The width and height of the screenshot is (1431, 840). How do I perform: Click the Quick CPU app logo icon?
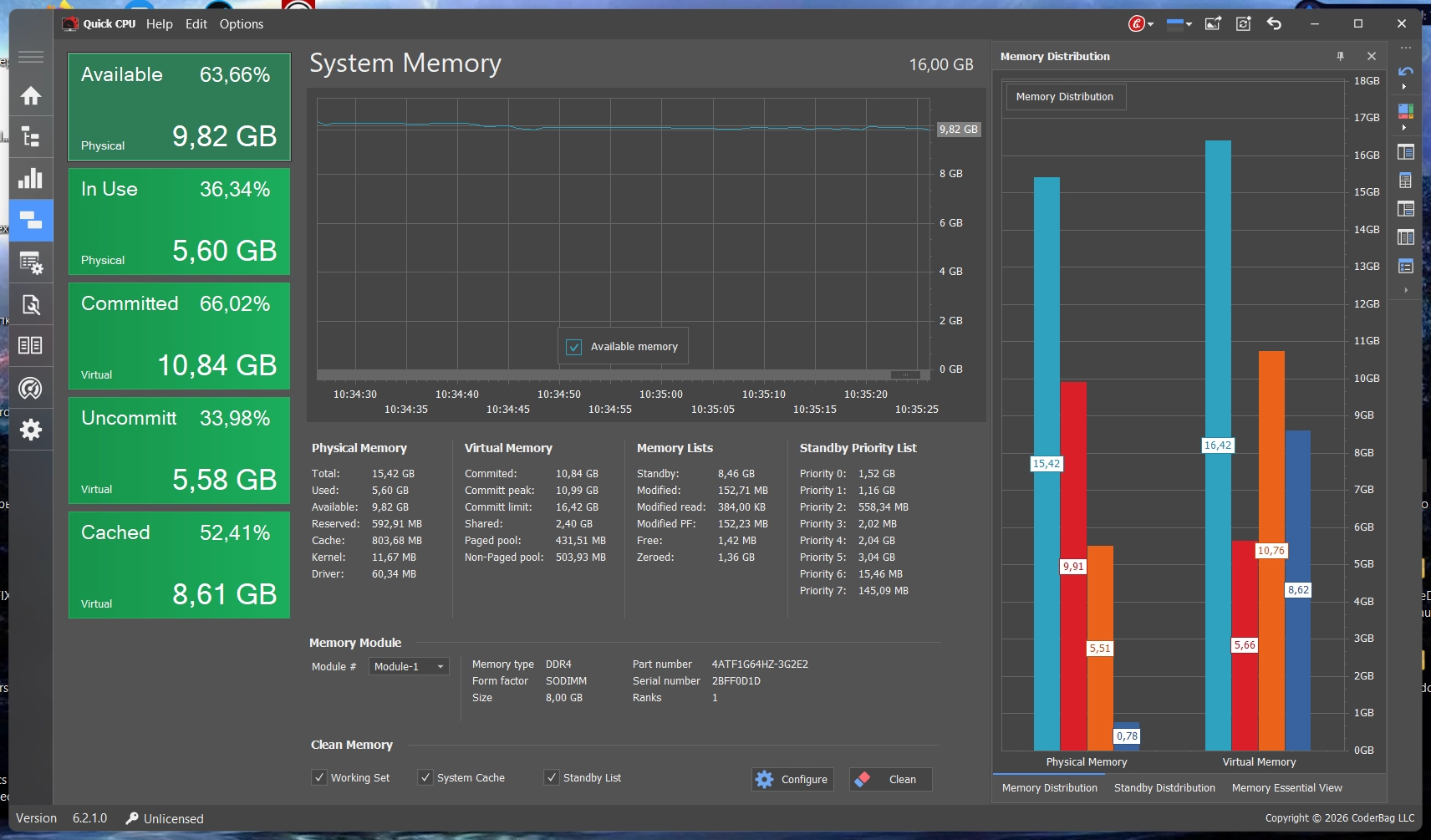click(70, 24)
